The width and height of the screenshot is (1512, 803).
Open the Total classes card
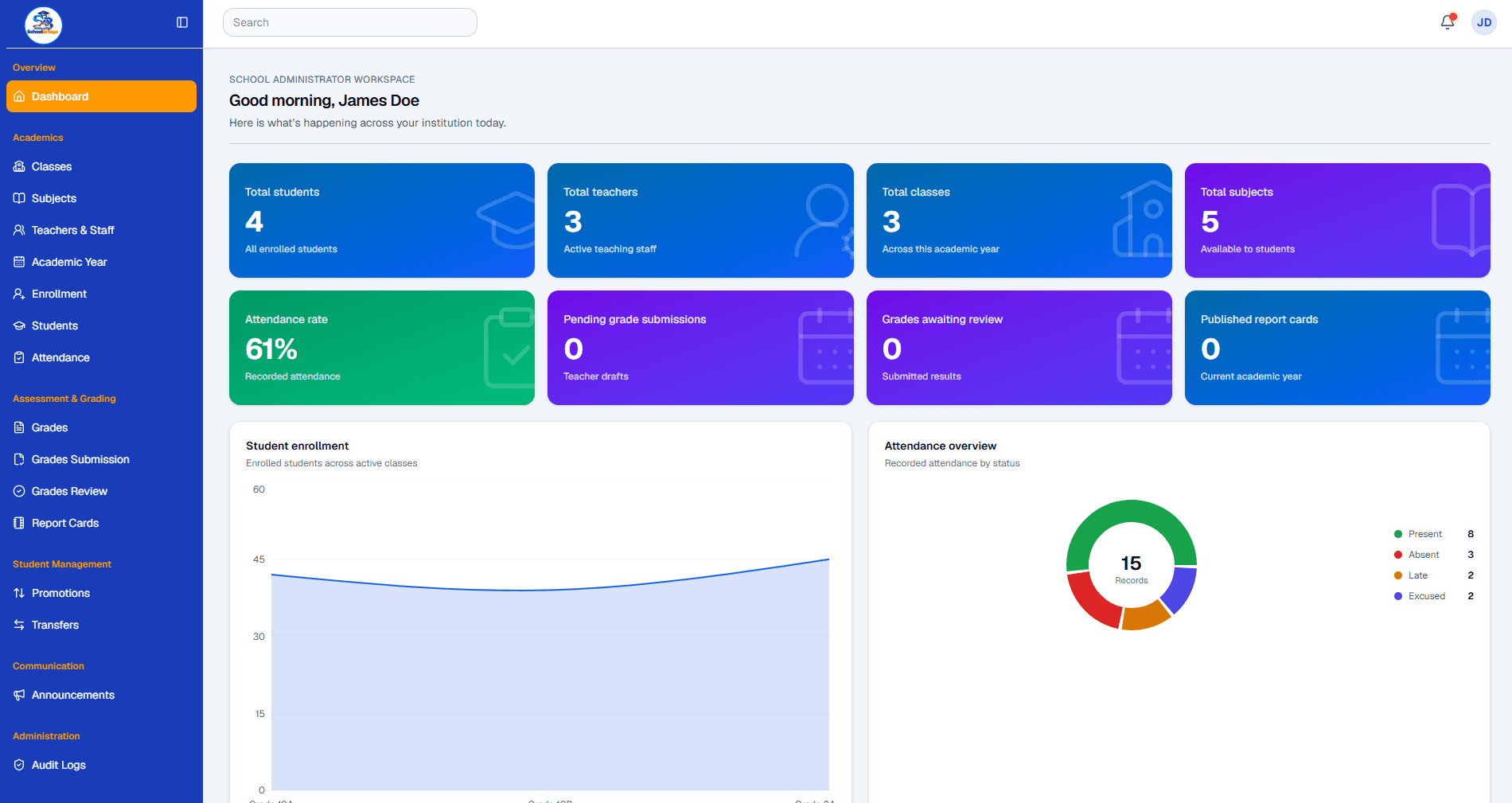click(1019, 220)
